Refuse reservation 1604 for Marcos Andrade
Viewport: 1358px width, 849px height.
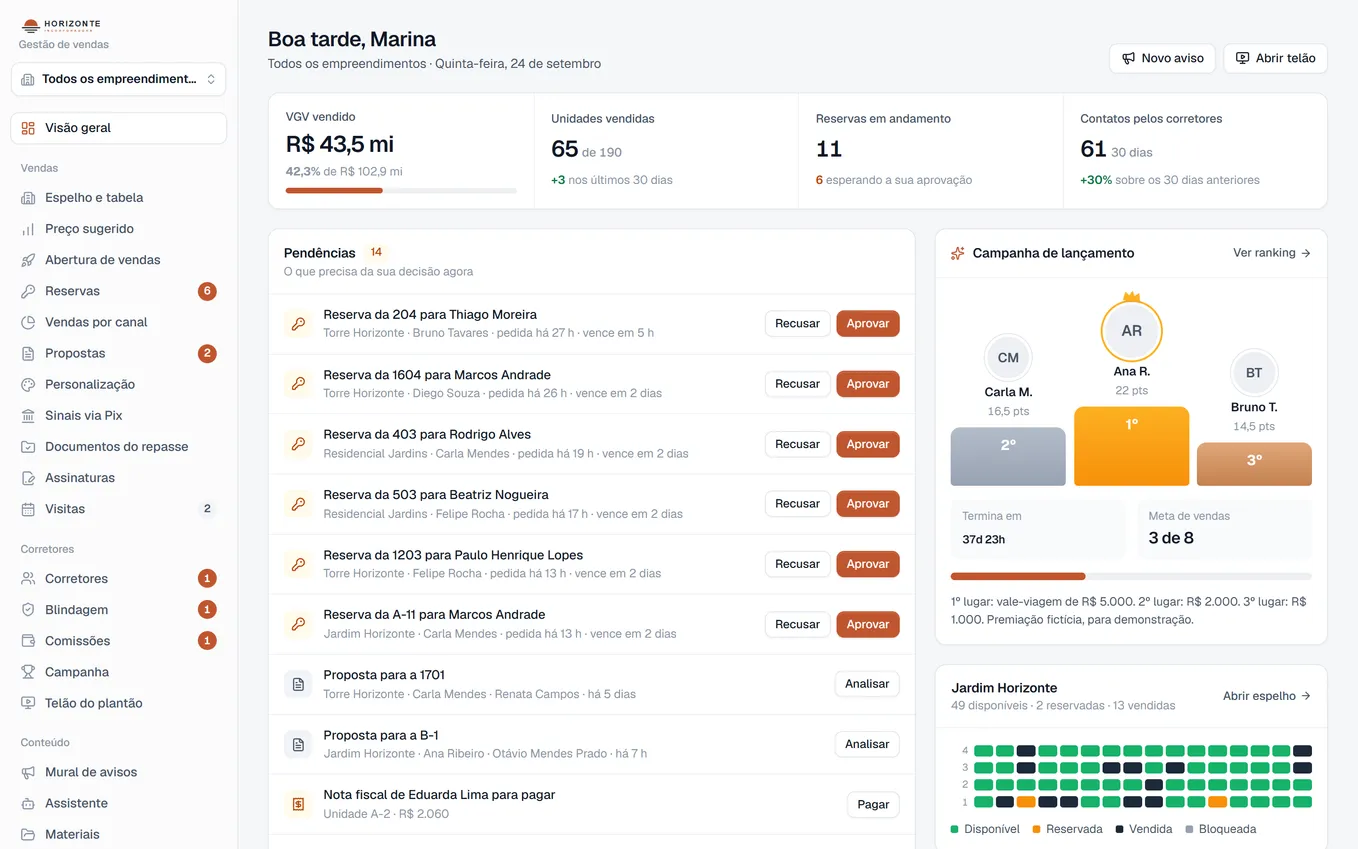tap(797, 384)
